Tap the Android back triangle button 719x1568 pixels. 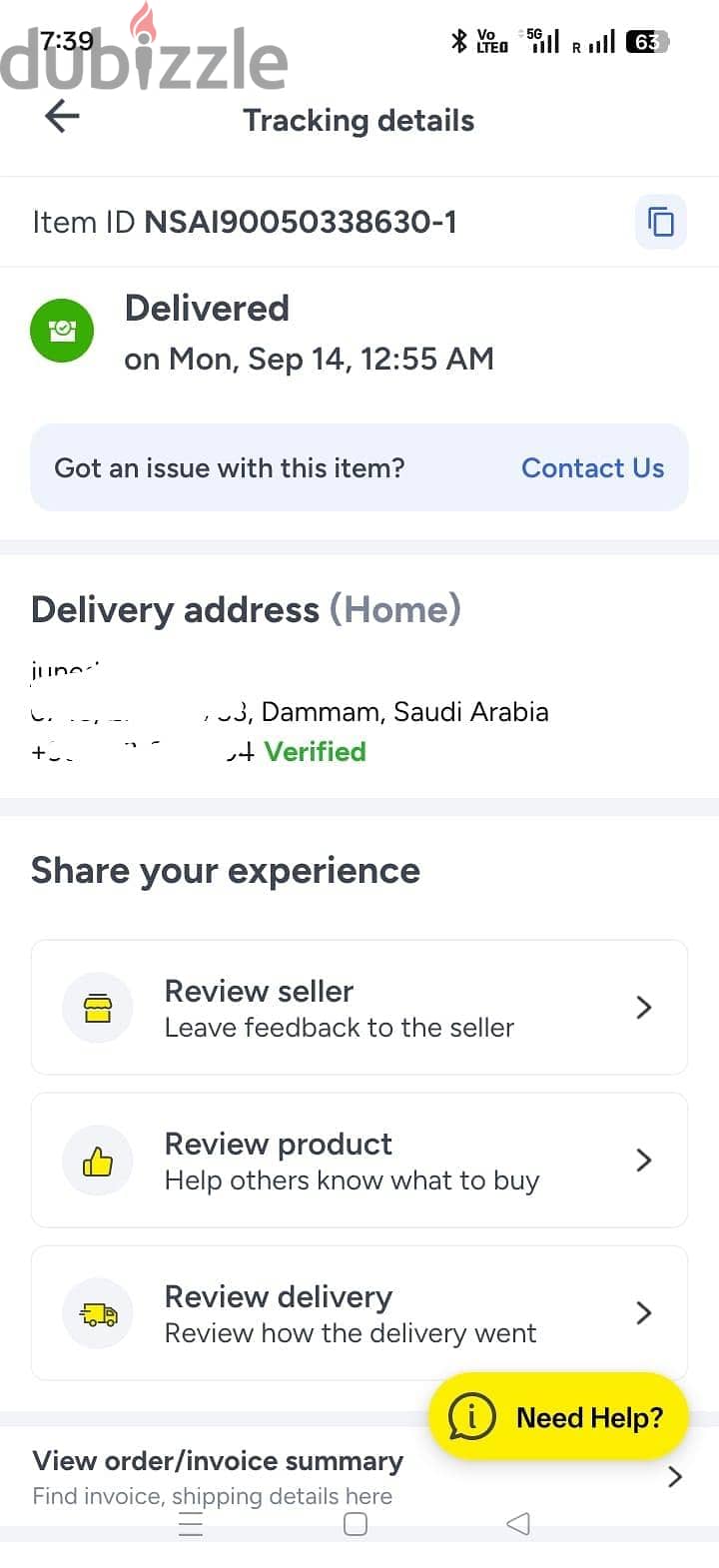(x=518, y=1524)
